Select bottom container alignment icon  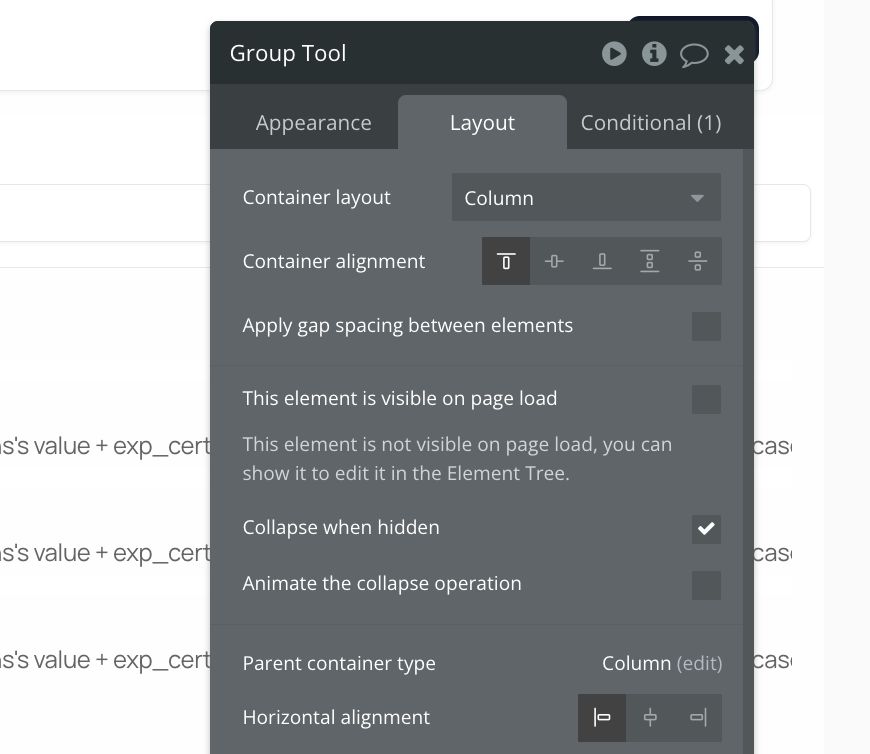click(x=602, y=261)
